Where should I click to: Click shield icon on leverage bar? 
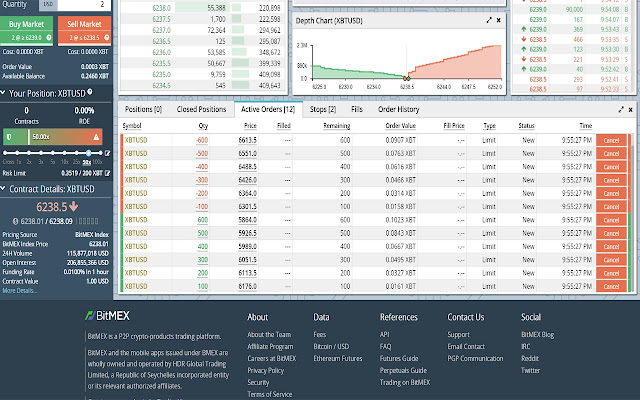coord(9,137)
